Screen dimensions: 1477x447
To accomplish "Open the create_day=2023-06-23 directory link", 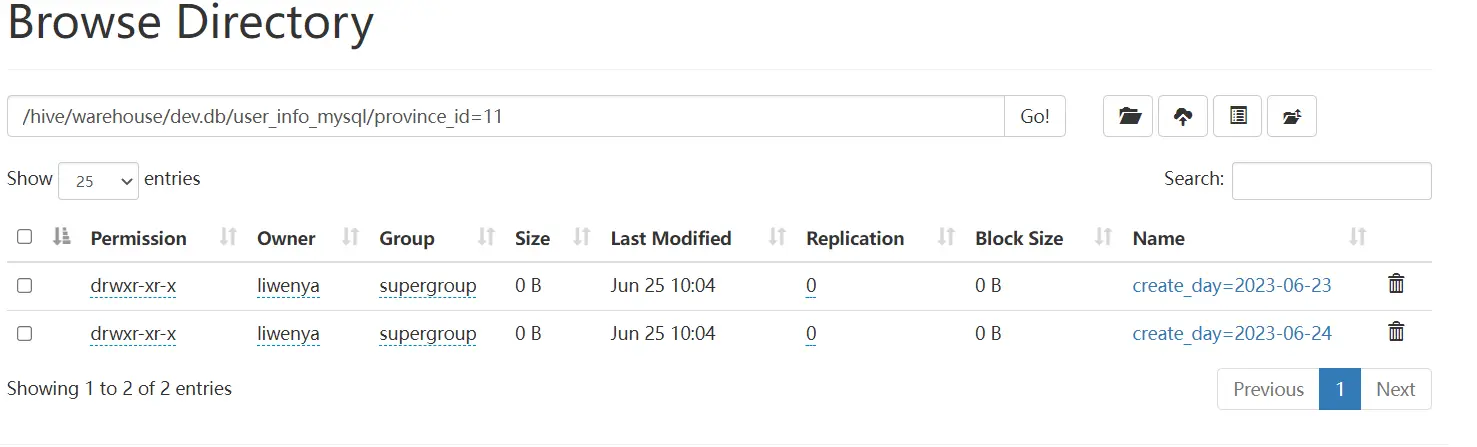I will (1232, 286).
